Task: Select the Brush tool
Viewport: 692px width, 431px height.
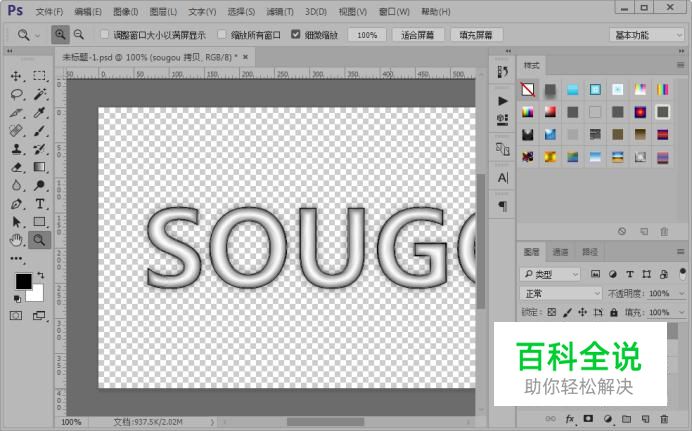Action: pyautogui.click(x=39, y=131)
